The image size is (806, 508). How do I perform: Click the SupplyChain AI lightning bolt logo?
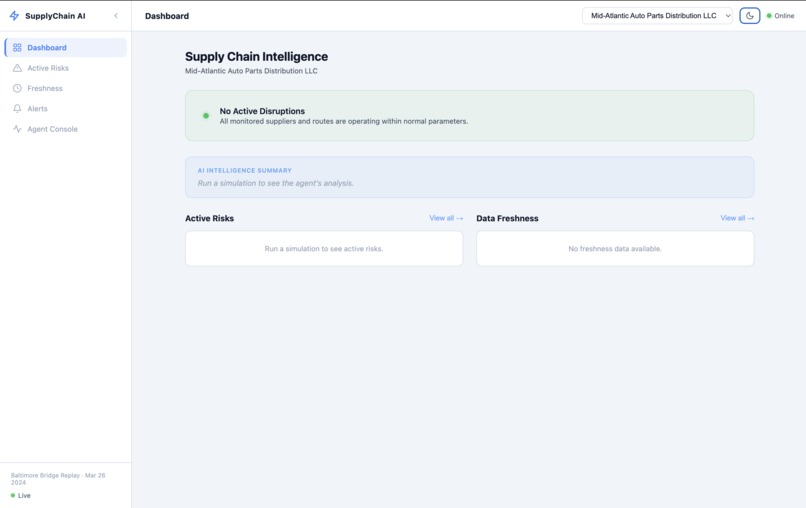(x=14, y=16)
